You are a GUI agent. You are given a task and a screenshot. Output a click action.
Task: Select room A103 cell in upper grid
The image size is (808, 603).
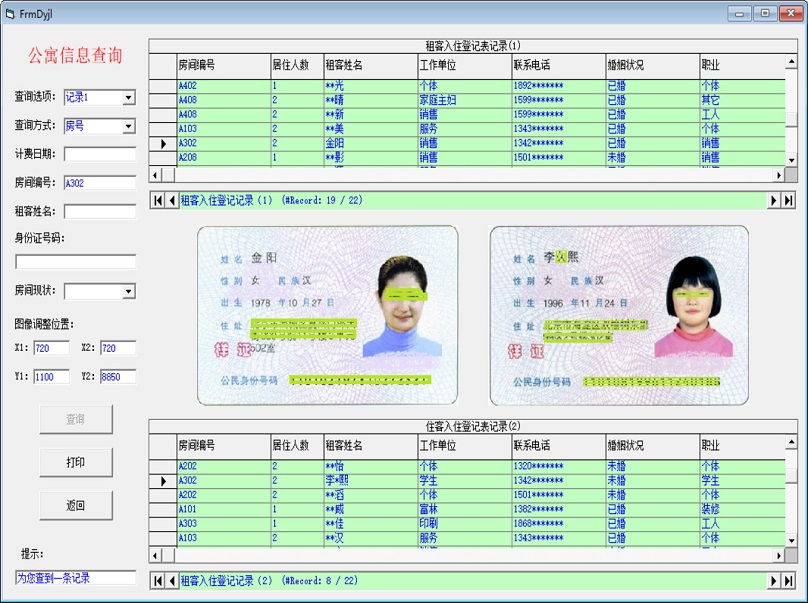click(x=224, y=129)
